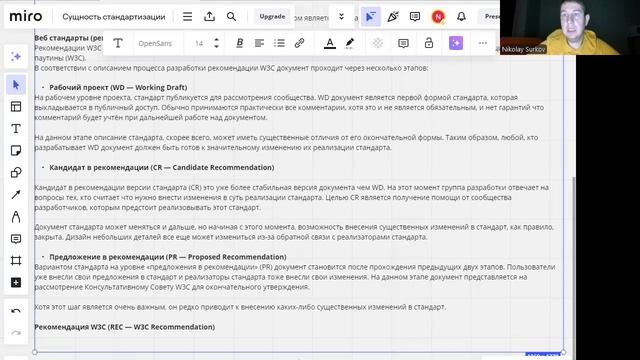This screenshot has width=640, height=360.
Task: Select the Connection line arrow tool
Action: coord(16,195)
